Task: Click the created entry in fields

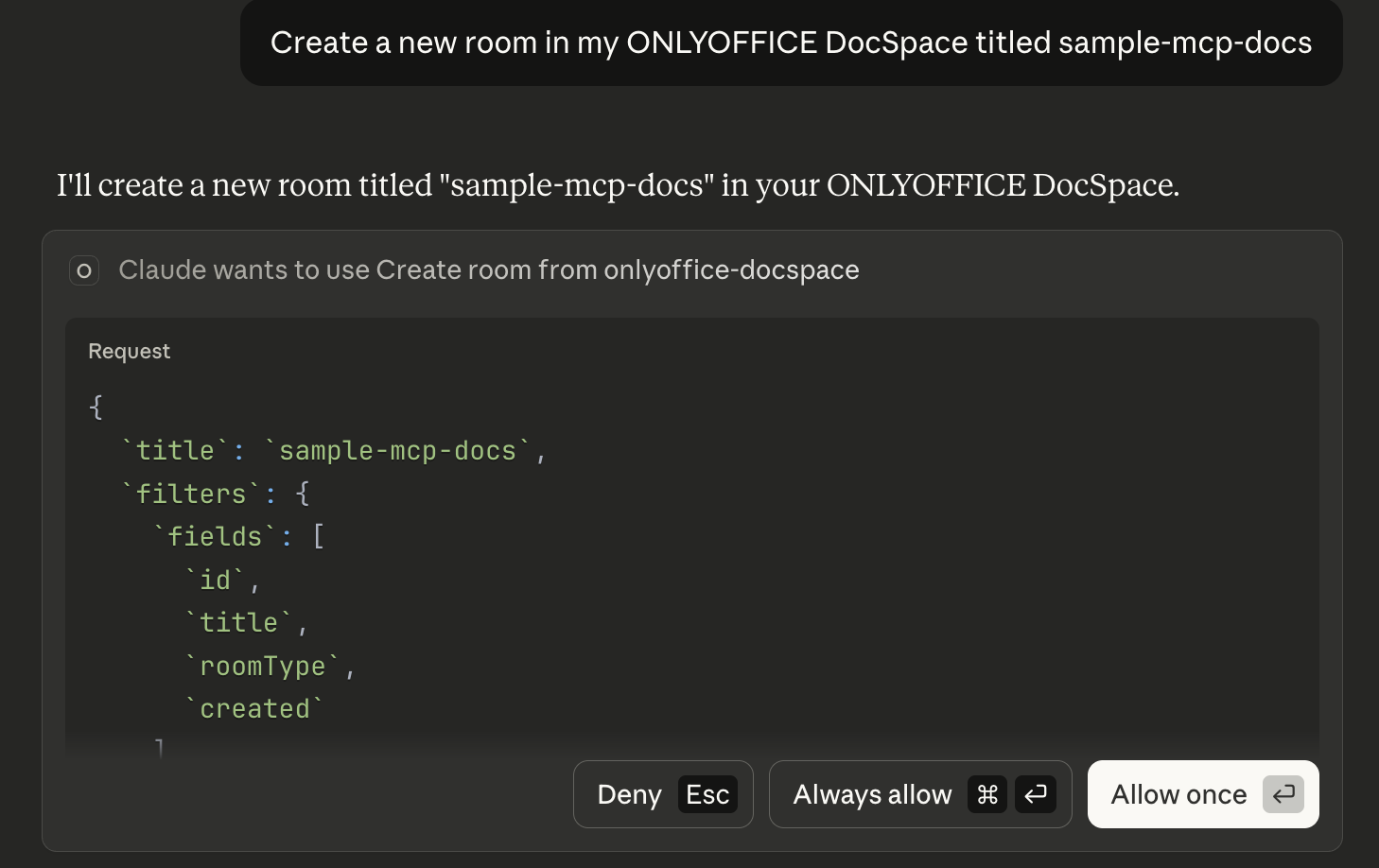Action: (x=257, y=707)
